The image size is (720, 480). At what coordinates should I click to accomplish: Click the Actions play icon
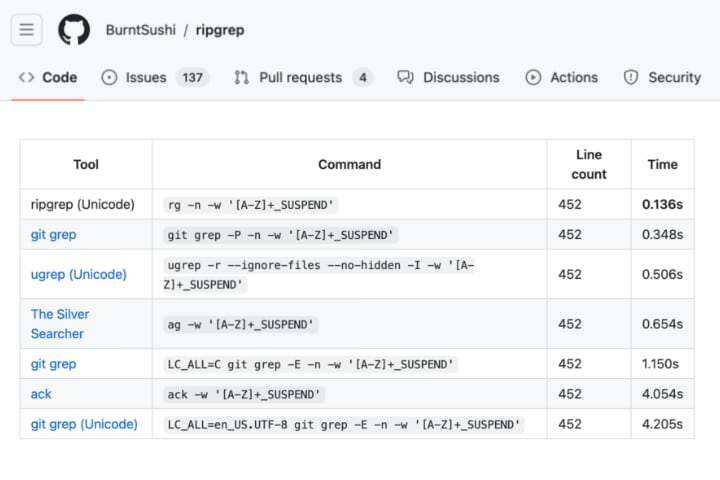(x=533, y=77)
